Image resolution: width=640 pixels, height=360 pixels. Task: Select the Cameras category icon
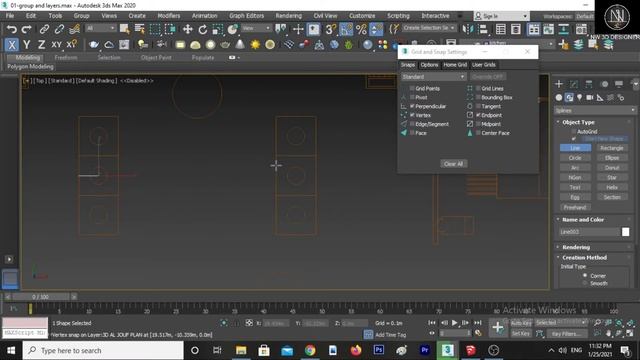[x=590, y=98]
